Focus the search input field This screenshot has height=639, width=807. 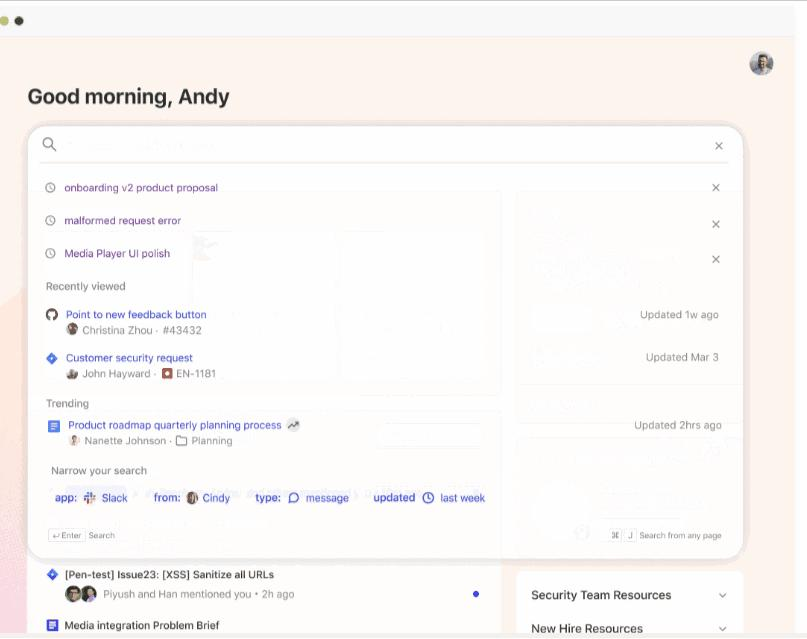383,145
